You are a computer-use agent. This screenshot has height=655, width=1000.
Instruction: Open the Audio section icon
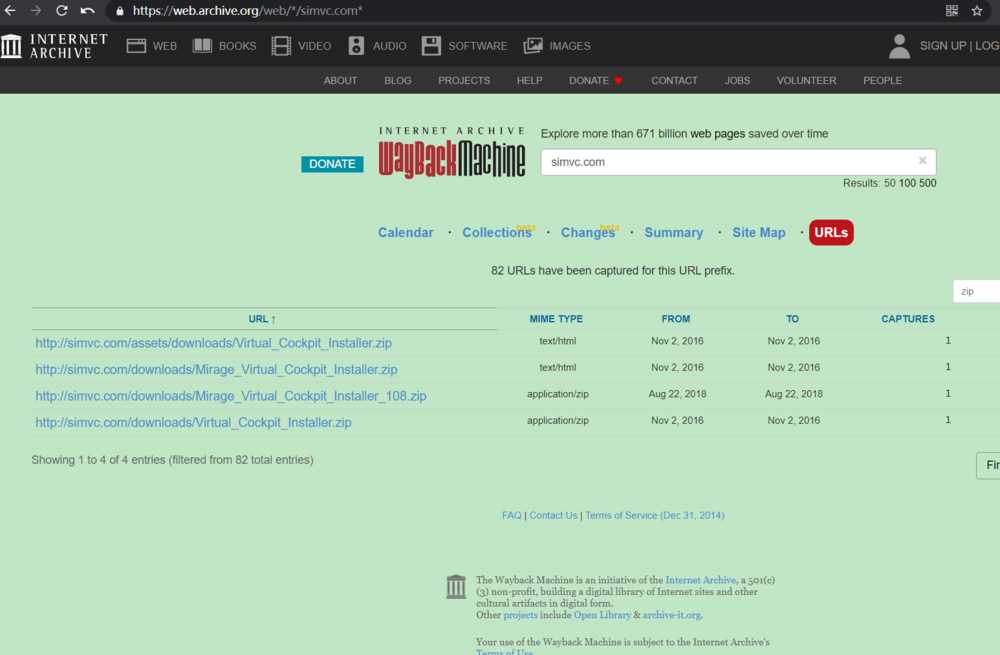[357, 46]
